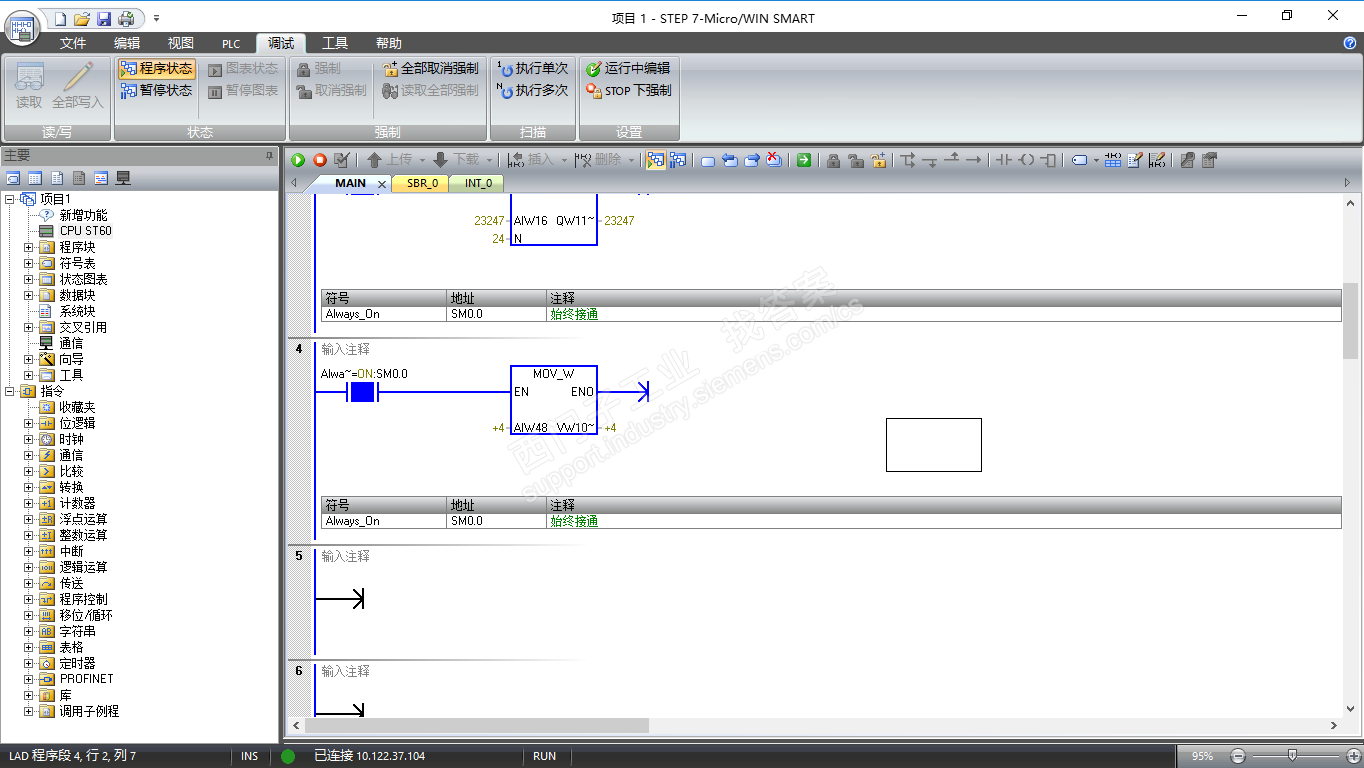The width and height of the screenshot is (1364, 768).
Task: Open the quick access toolbar customize dropdown
Action: click(x=156, y=18)
